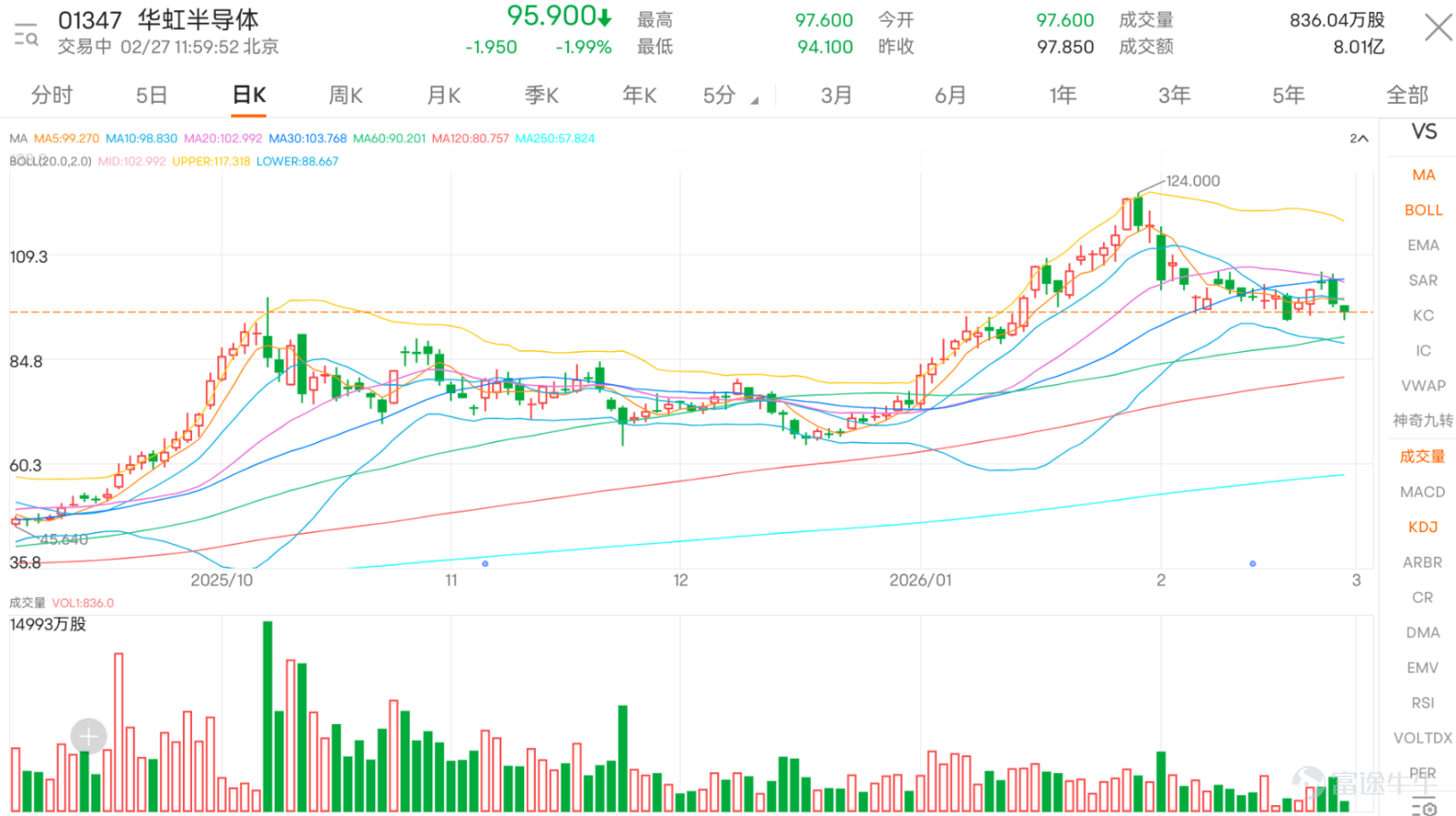Screen dimensions: 1456x816
Task: Select the 月K monthly candlestick tab
Action: tap(444, 95)
